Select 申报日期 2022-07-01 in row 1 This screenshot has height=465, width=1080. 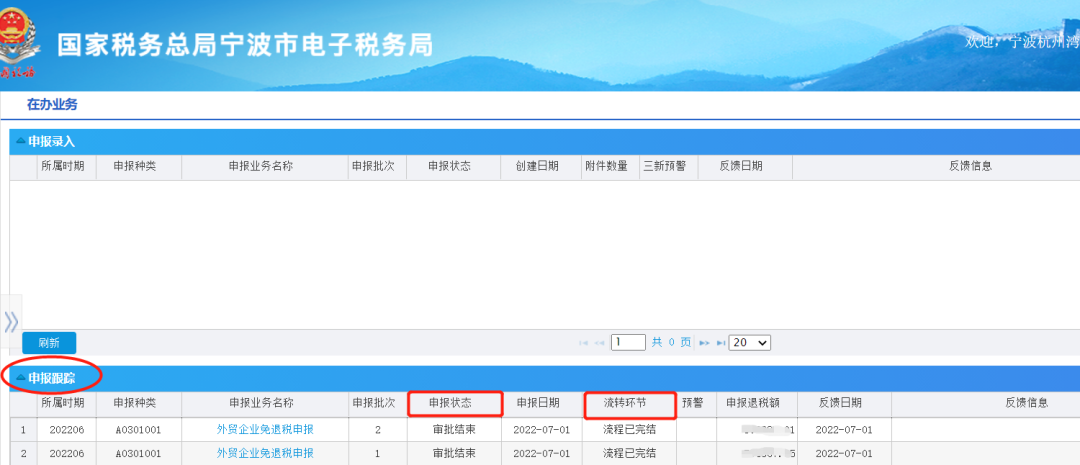tap(542, 430)
